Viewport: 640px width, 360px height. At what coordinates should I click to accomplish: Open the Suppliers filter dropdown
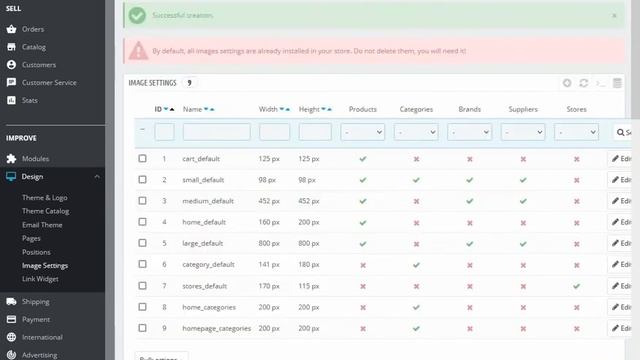(523, 132)
